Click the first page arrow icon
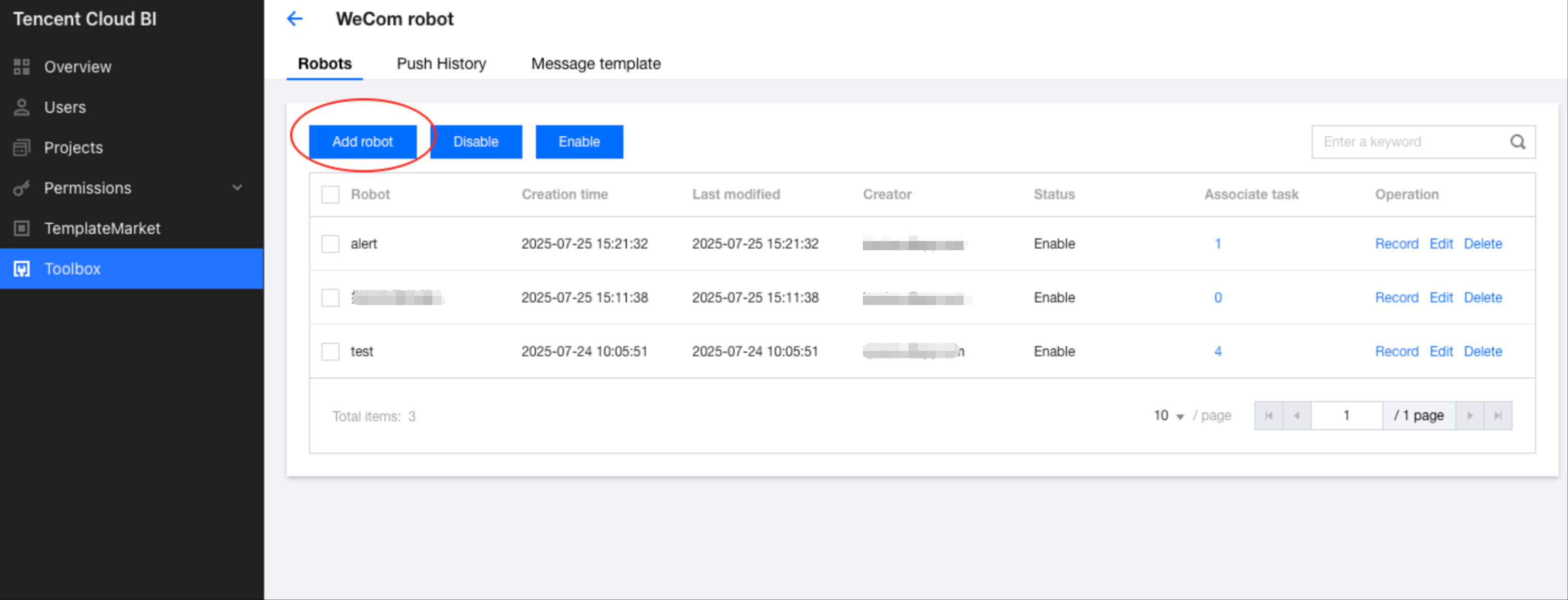 1268,415
